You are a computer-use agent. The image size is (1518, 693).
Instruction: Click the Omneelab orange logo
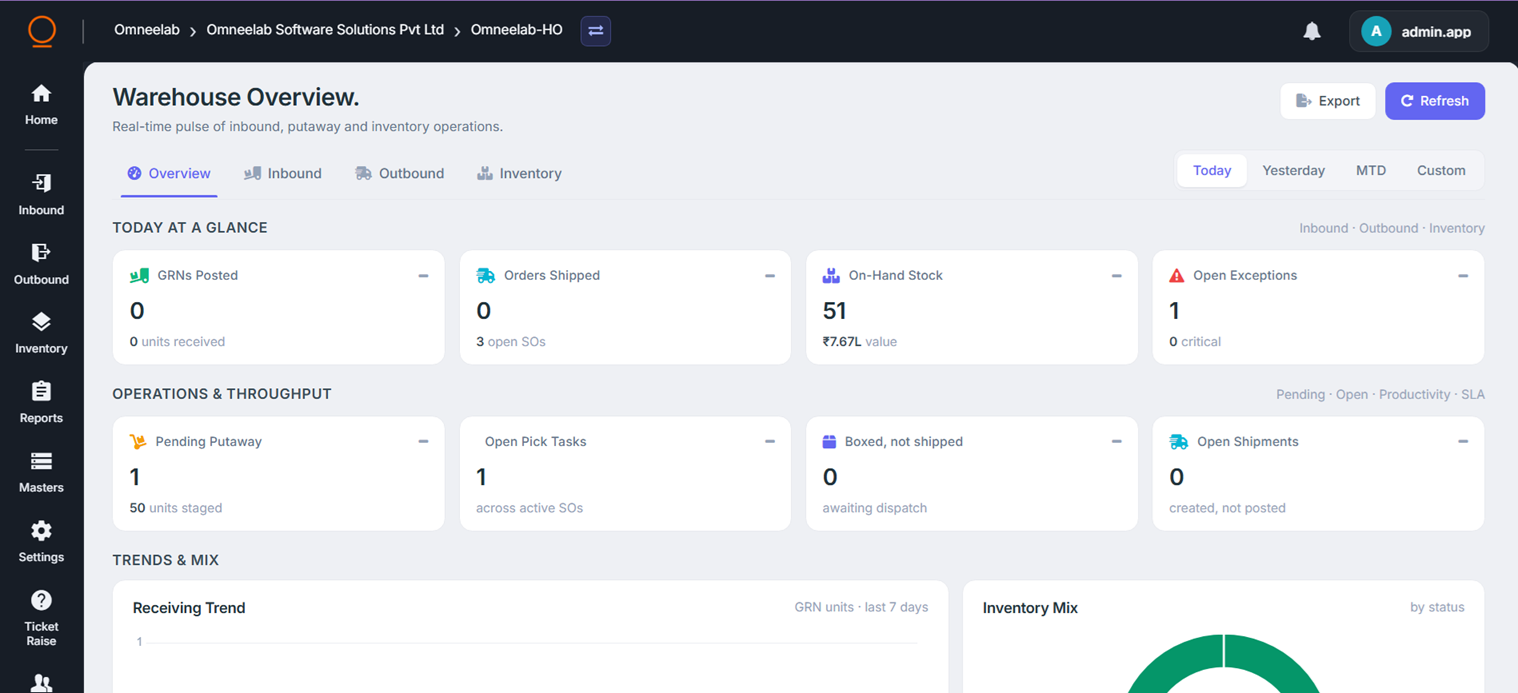point(41,30)
